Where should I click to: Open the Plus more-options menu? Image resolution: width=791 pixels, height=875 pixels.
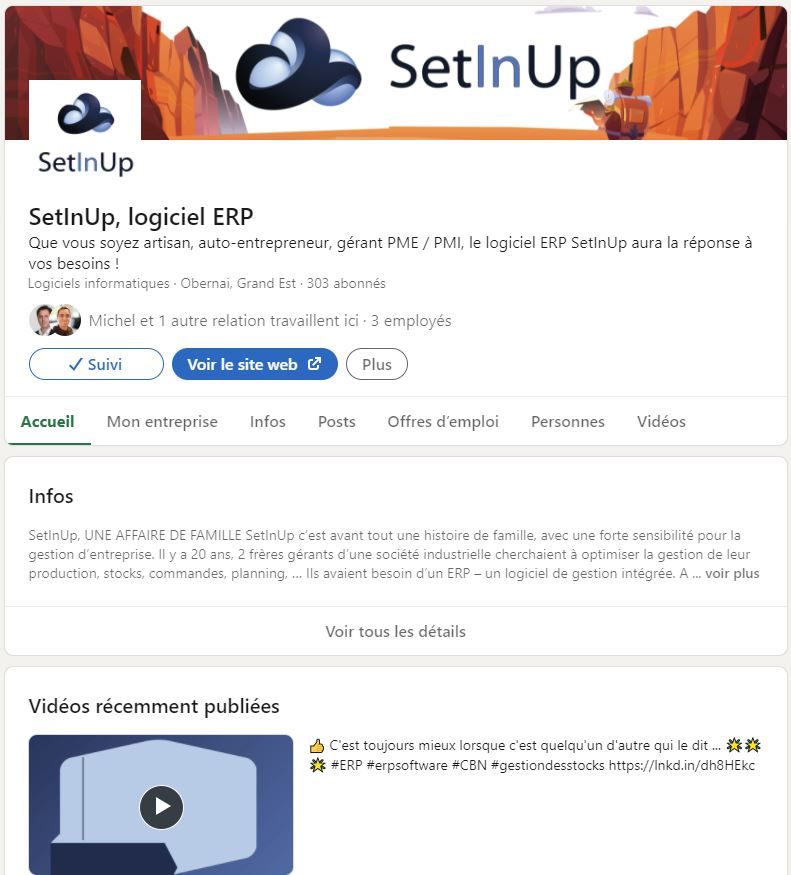[377, 364]
